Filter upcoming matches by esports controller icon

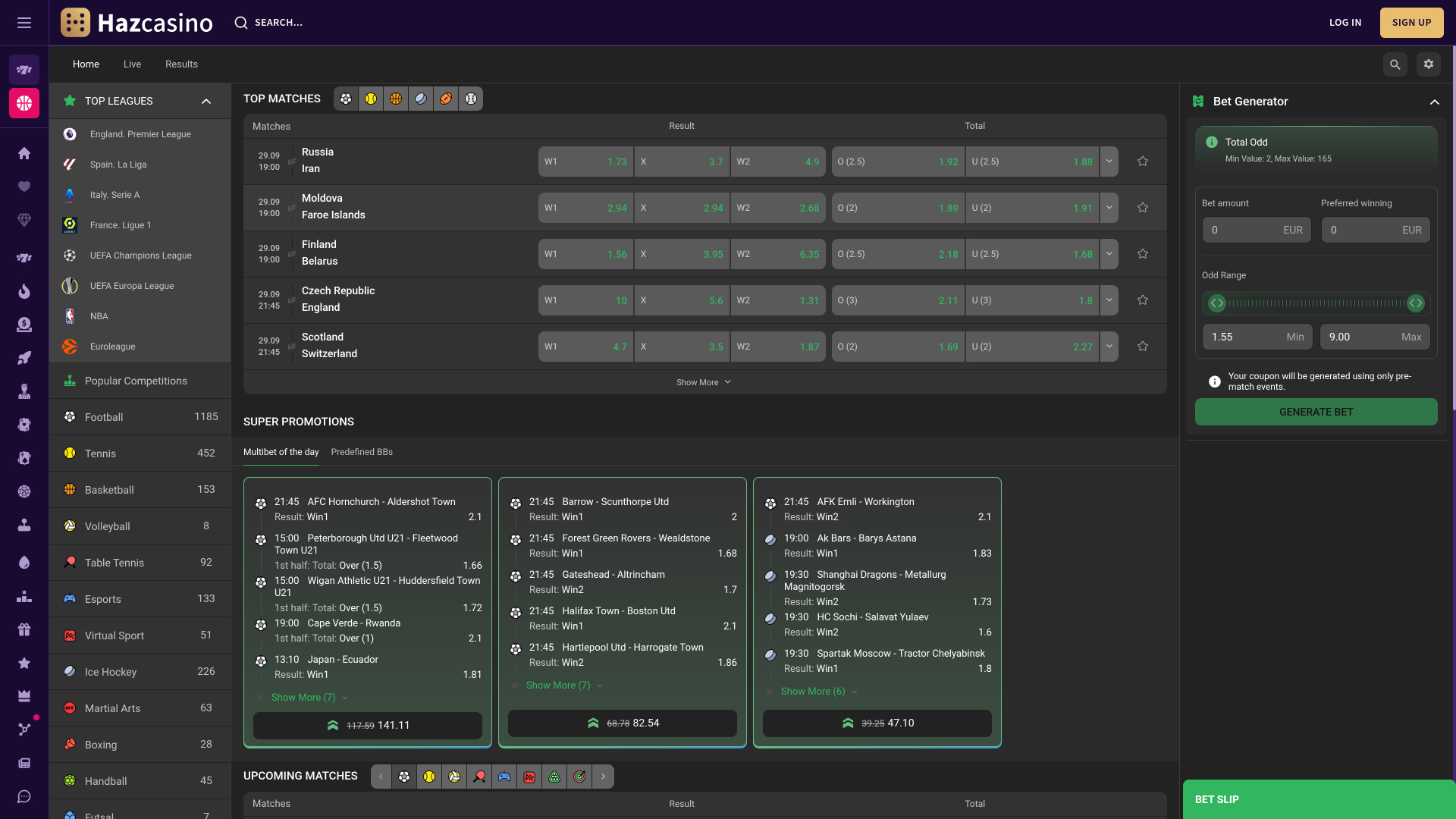click(504, 777)
